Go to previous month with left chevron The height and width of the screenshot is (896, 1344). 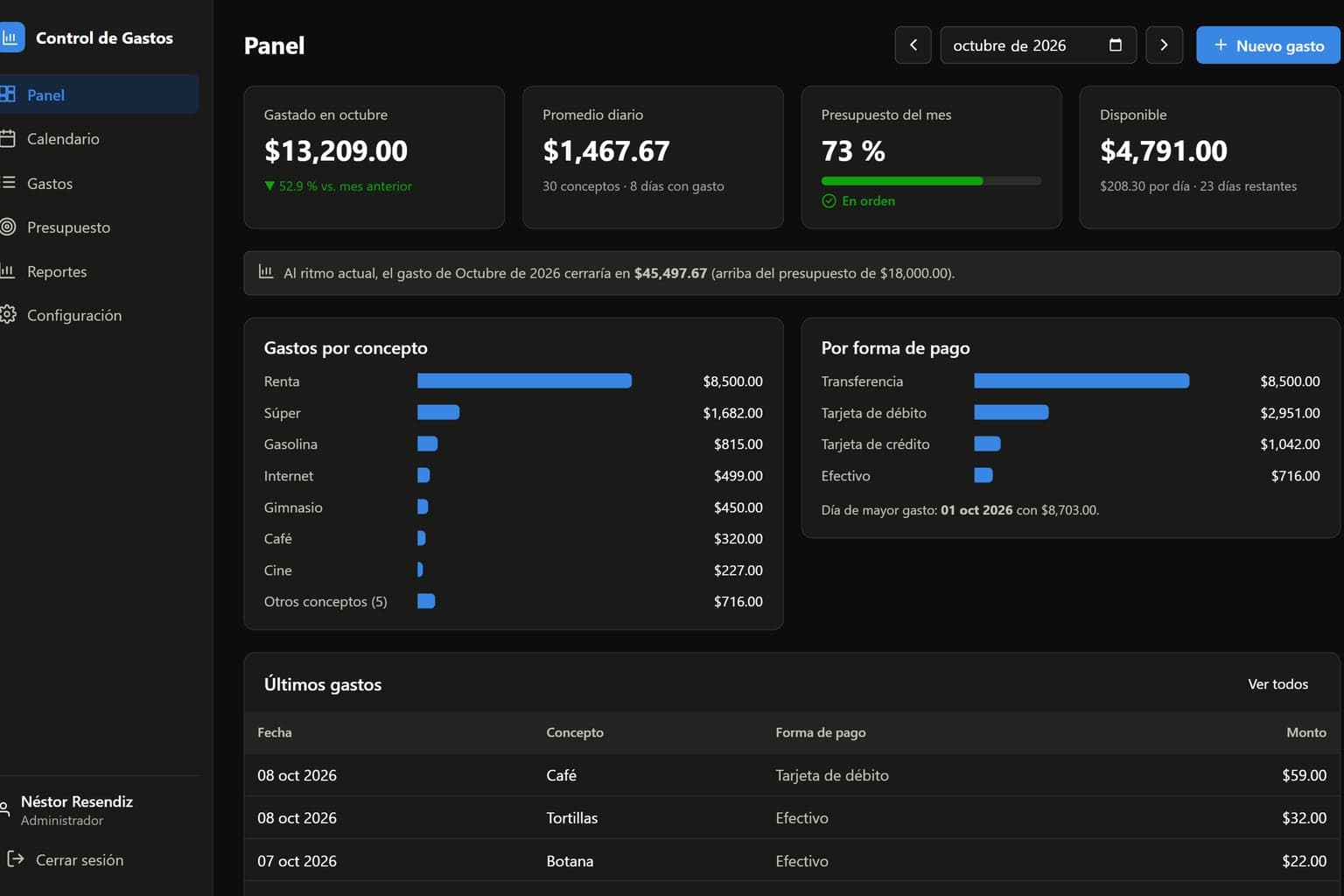coord(913,45)
